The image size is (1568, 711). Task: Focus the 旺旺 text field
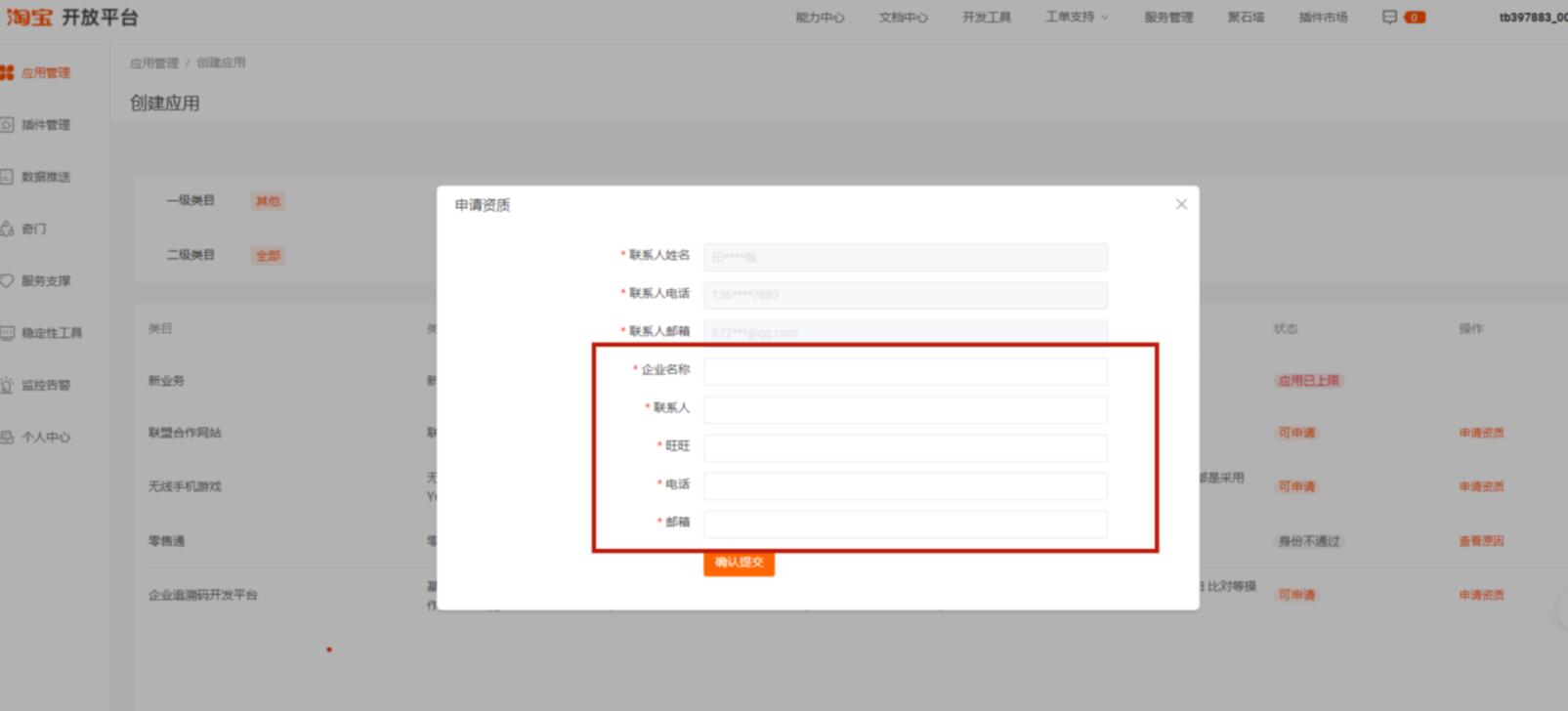pyautogui.click(x=905, y=447)
